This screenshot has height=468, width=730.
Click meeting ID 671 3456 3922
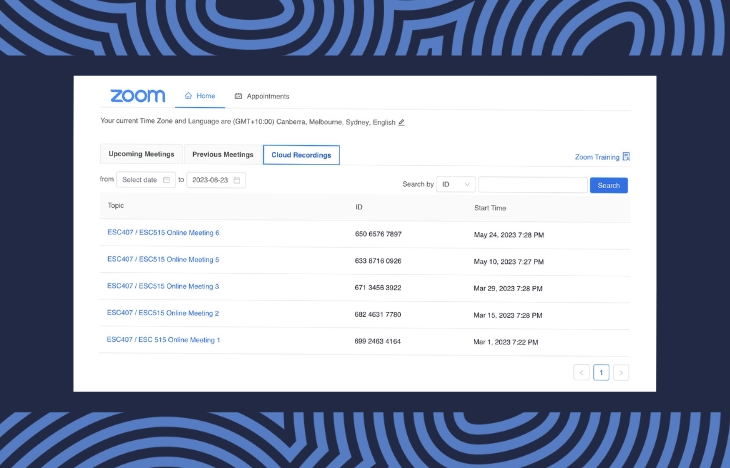pyautogui.click(x=378, y=288)
